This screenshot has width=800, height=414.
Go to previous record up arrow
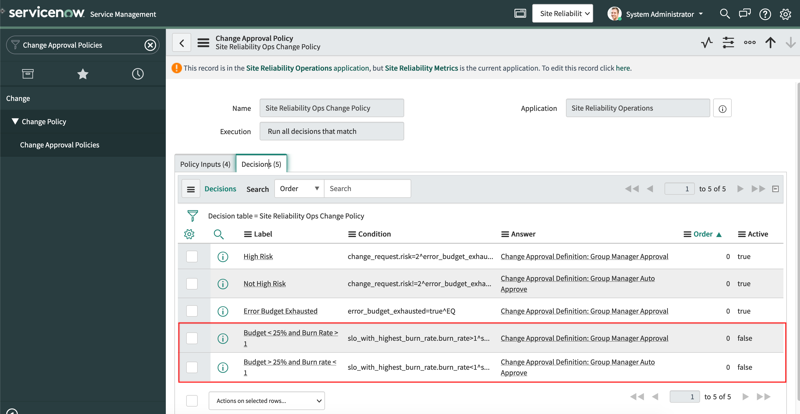point(770,43)
